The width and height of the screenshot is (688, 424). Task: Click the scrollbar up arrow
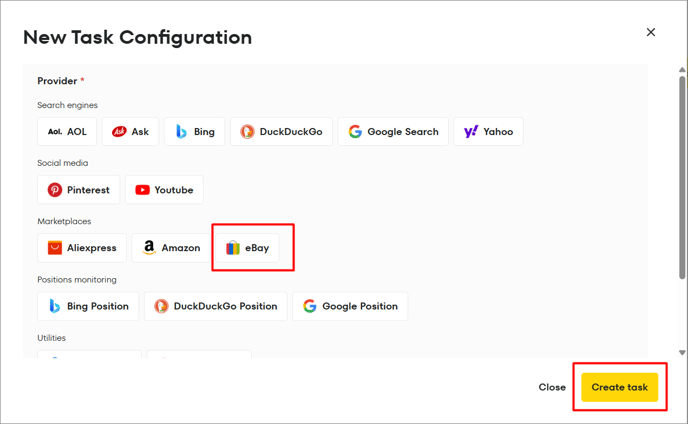[x=682, y=70]
